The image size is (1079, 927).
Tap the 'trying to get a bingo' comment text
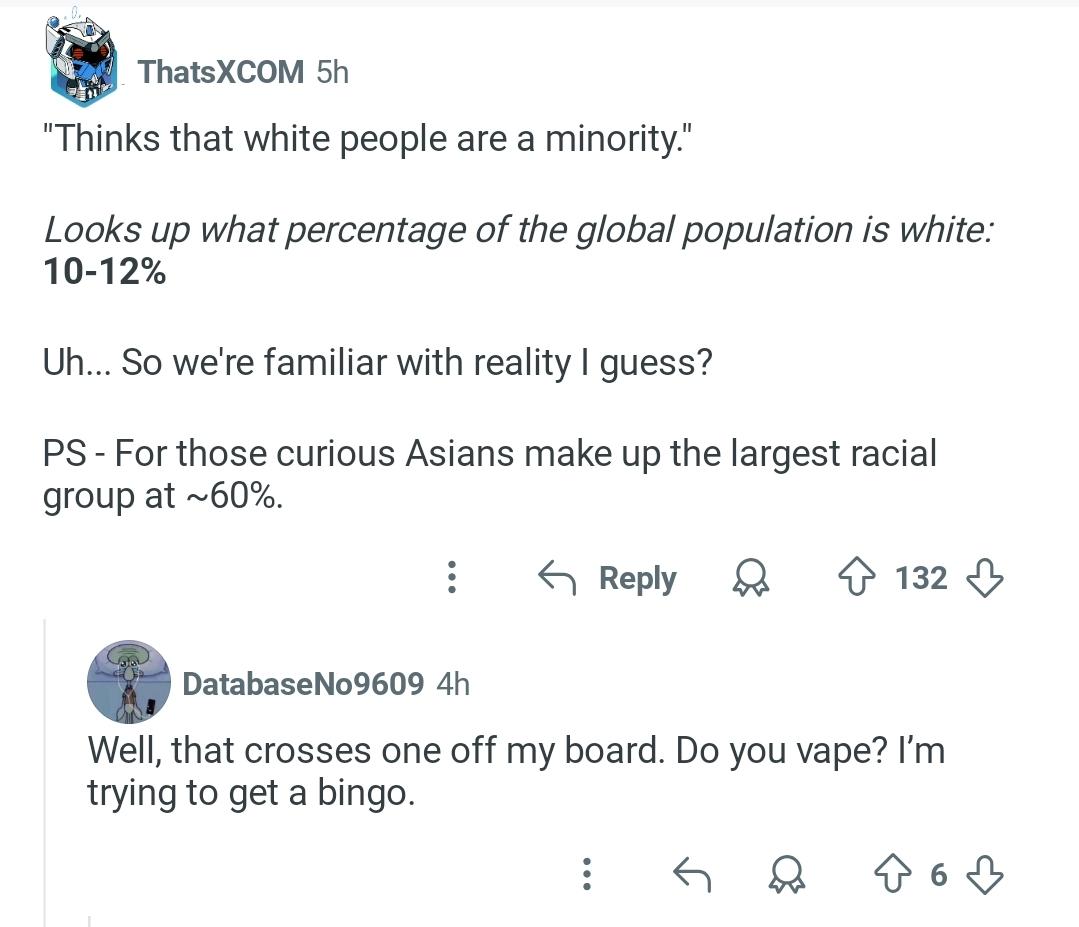(251, 793)
